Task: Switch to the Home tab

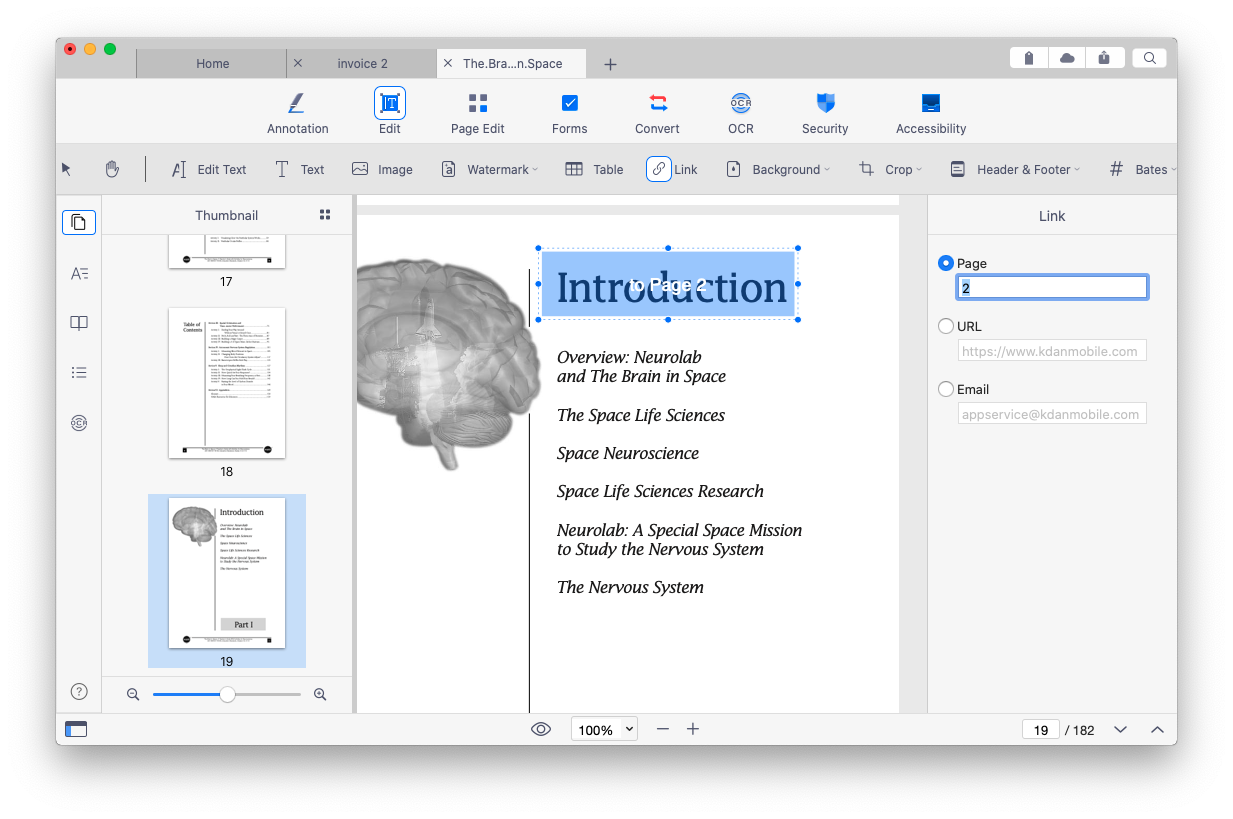Action: click(x=212, y=63)
